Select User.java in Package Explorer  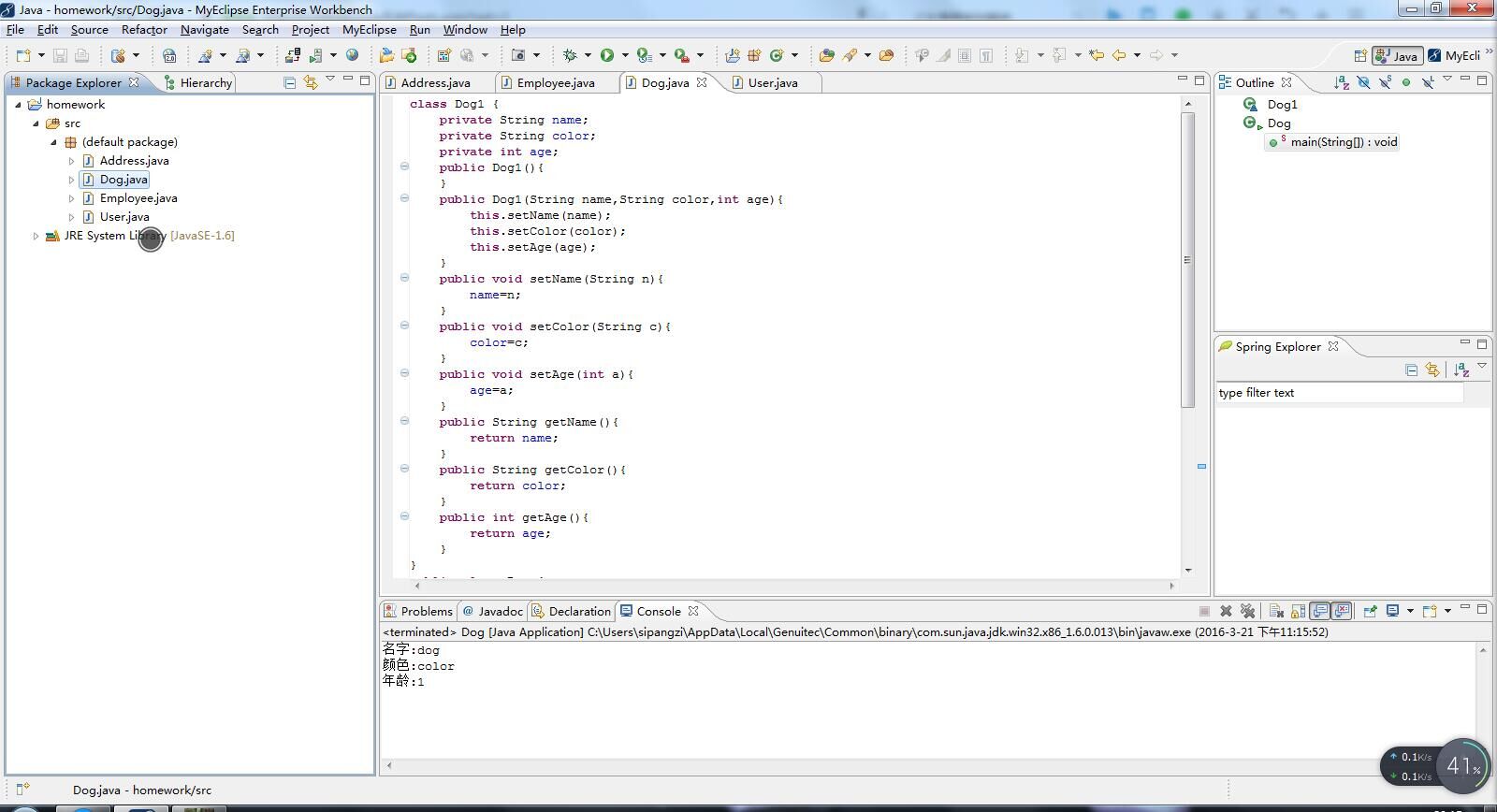124,217
